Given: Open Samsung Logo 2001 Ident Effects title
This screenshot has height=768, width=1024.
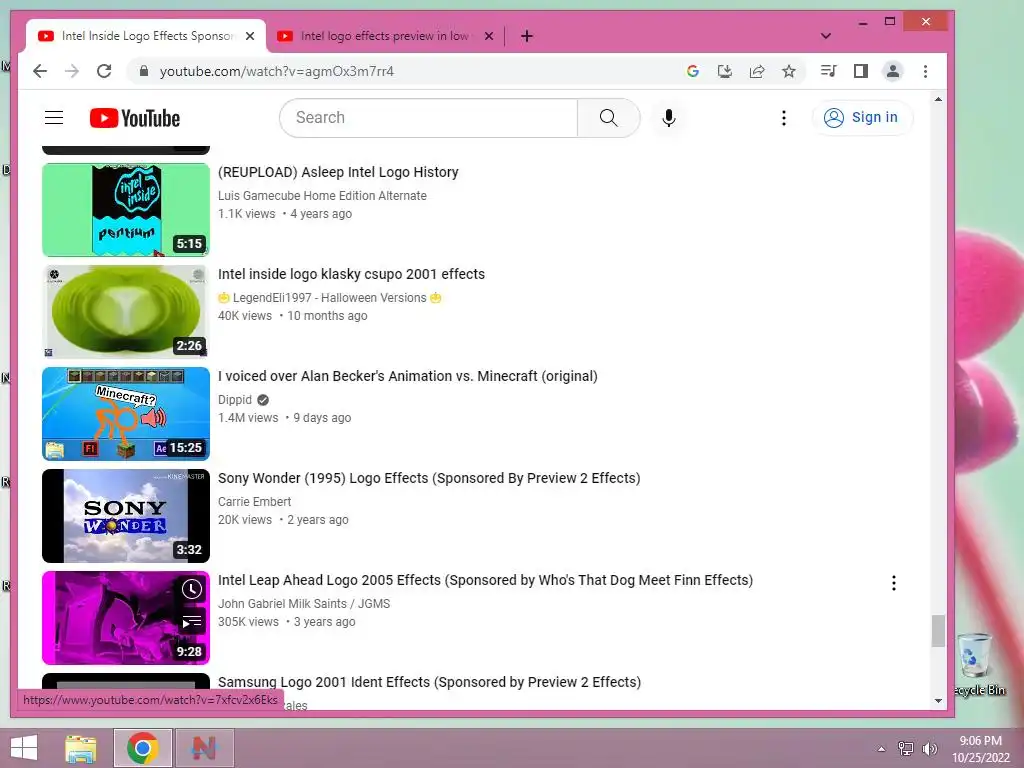Looking at the screenshot, I should [x=429, y=682].
